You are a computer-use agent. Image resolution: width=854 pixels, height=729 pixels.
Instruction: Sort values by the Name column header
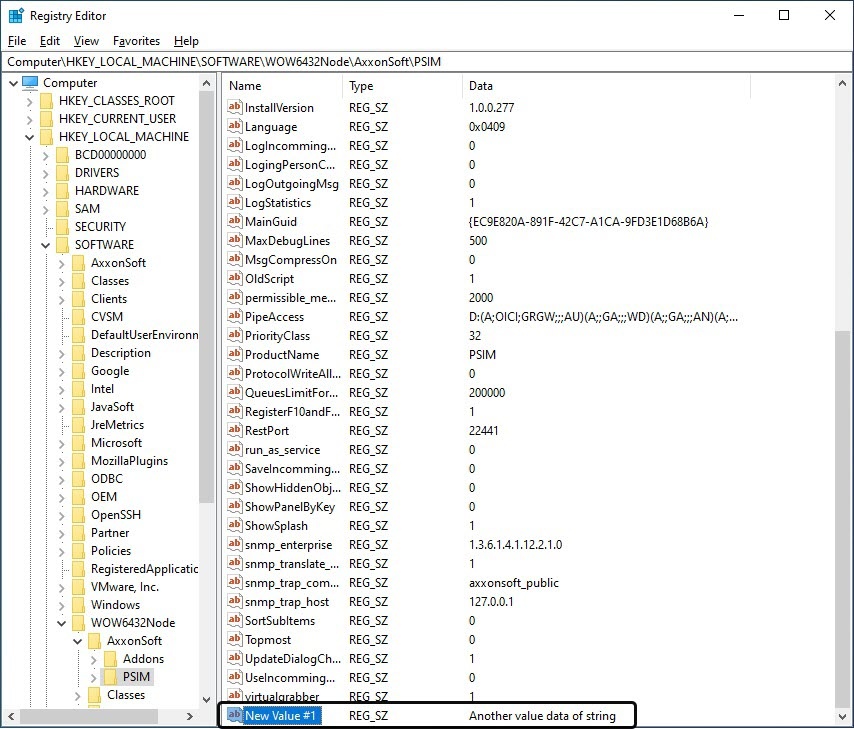tap(282, 86)
